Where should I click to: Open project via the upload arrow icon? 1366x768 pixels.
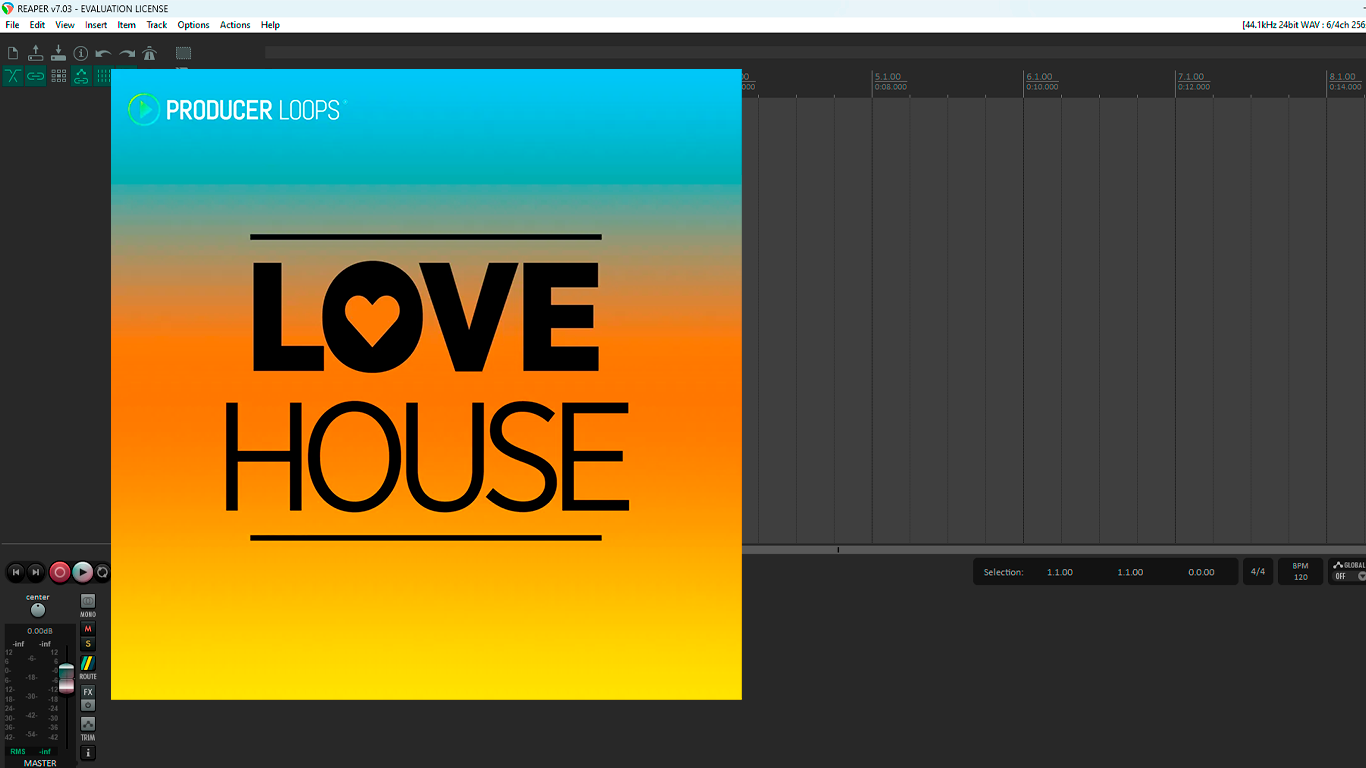pos(35,53)
